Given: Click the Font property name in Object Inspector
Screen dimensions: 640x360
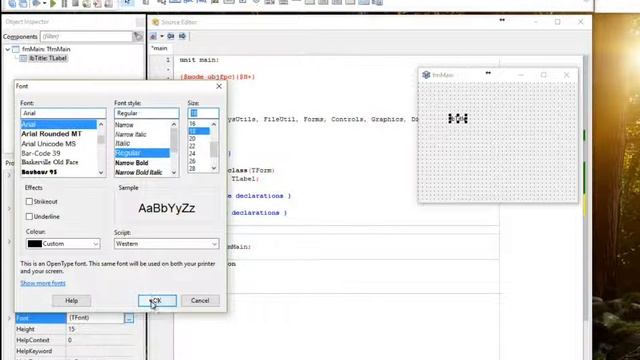Looking at the screenshot, I should [41, 318].
